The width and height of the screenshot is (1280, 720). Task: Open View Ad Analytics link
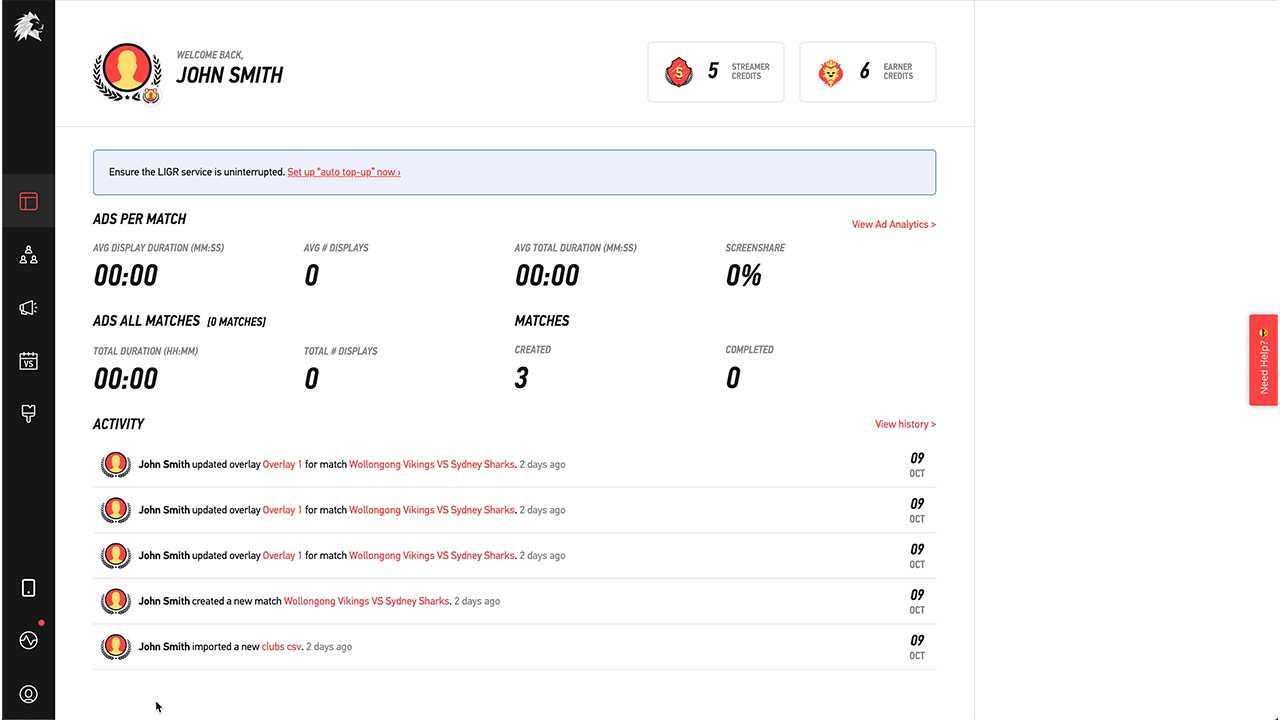click(x=893, y=225)
